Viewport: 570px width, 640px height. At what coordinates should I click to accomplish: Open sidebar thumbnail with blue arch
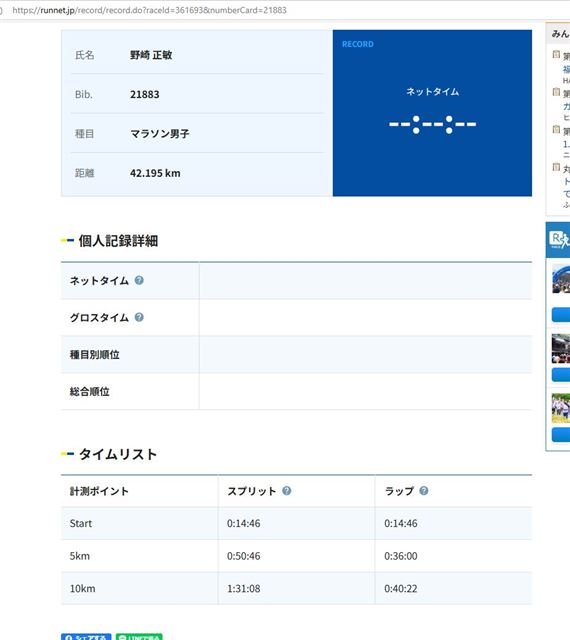pyautogui.click(x=561, y=279)
